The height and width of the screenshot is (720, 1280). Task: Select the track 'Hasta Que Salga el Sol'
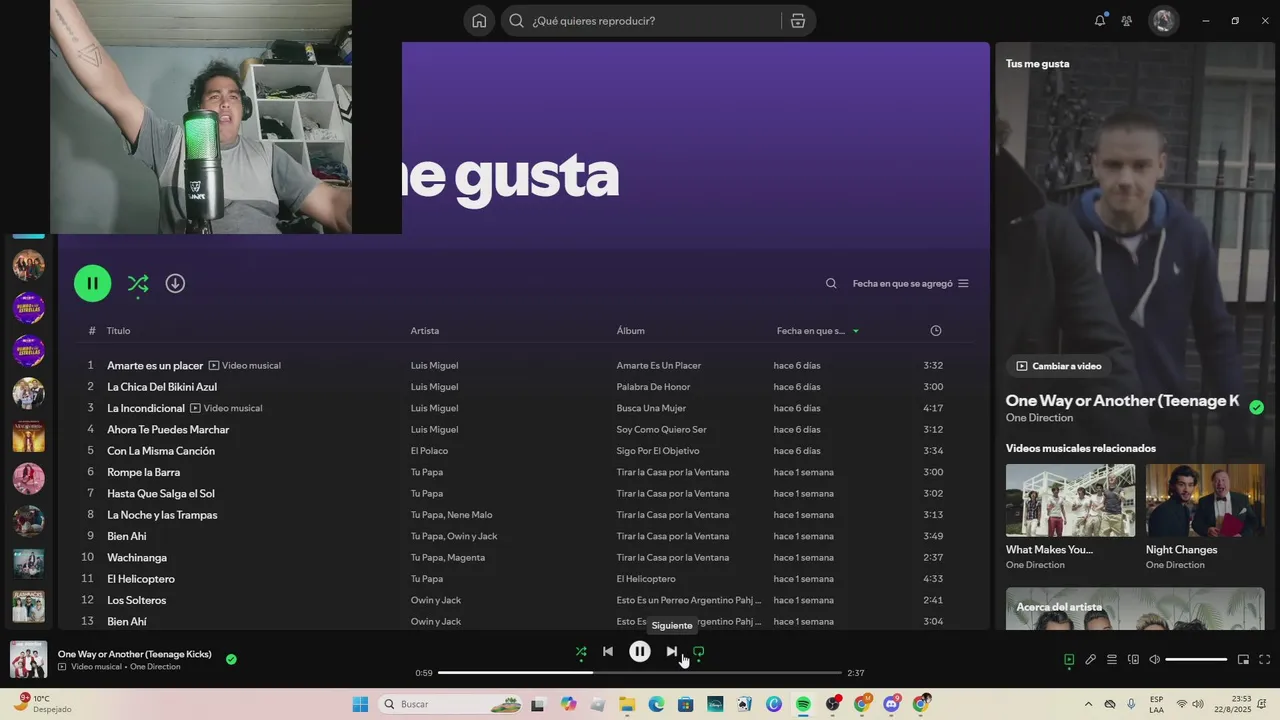pyautogui.click(x=161, y=494)
